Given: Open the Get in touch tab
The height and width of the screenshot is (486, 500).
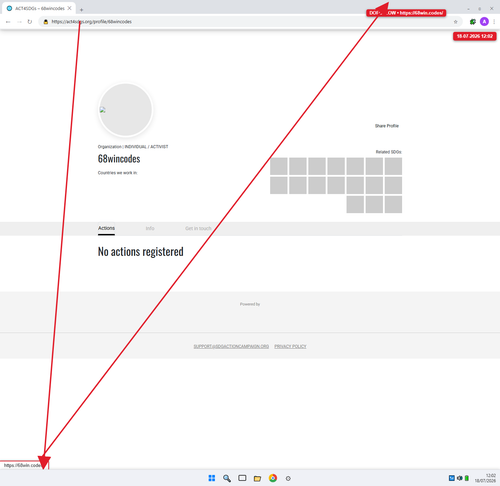Looking at the screenshot, I should (198, 228).
